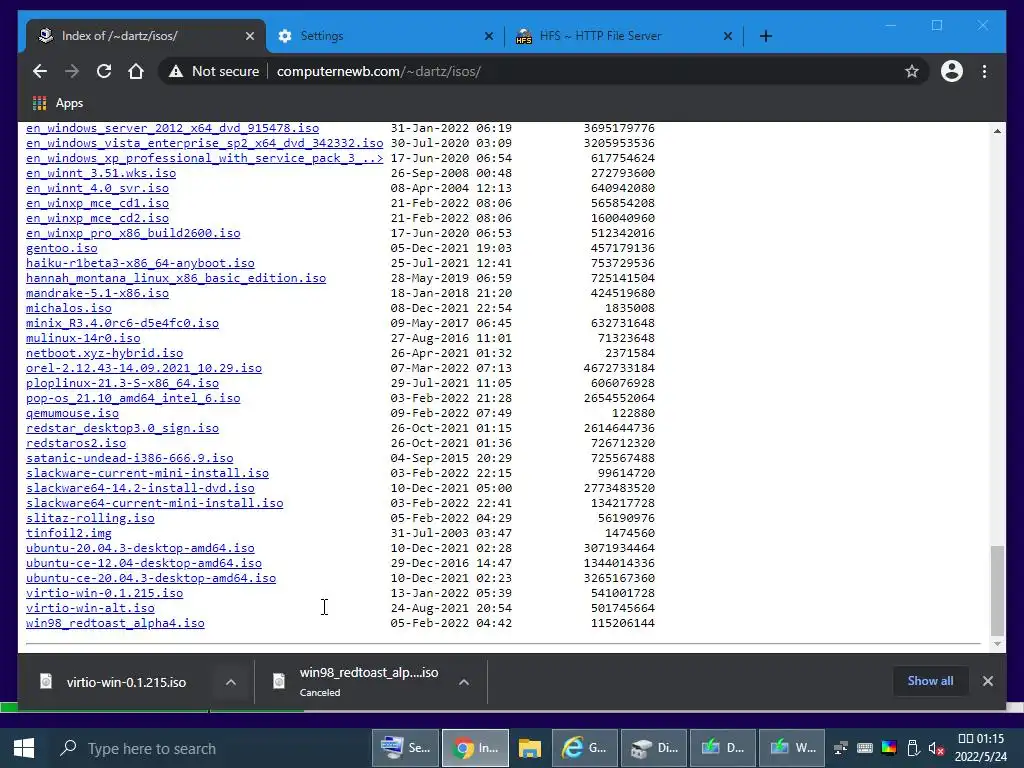Viewport: 1024px width, 768px height.
Task: Close the Settings tab
Action: (488, 36)
